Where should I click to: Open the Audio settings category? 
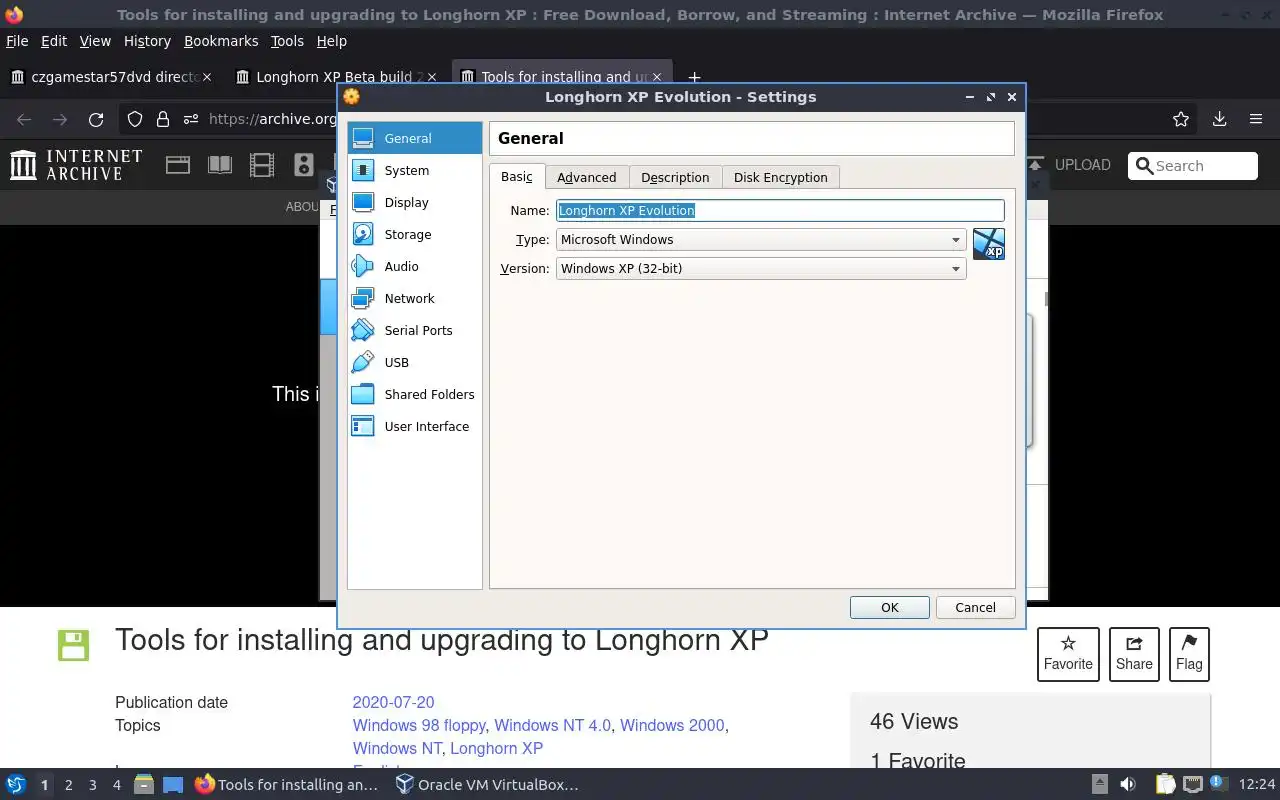(414, 266)
